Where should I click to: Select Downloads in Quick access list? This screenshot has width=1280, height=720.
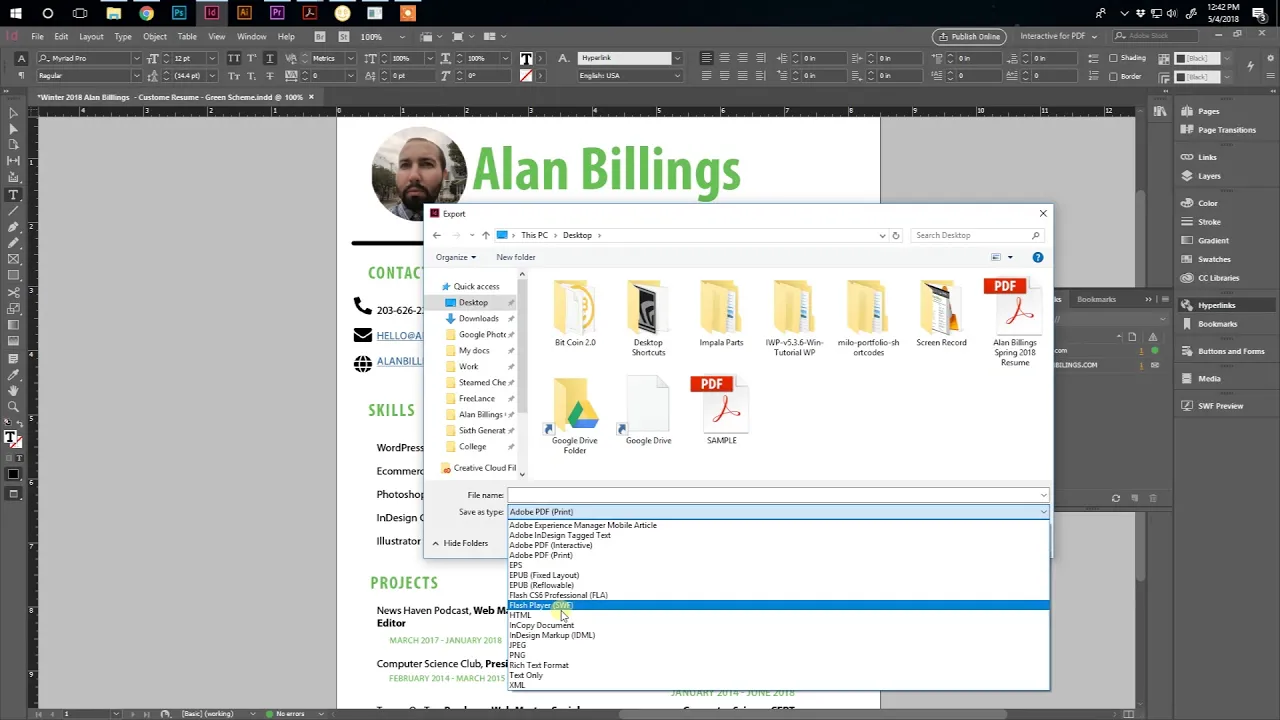pos(478,318)
